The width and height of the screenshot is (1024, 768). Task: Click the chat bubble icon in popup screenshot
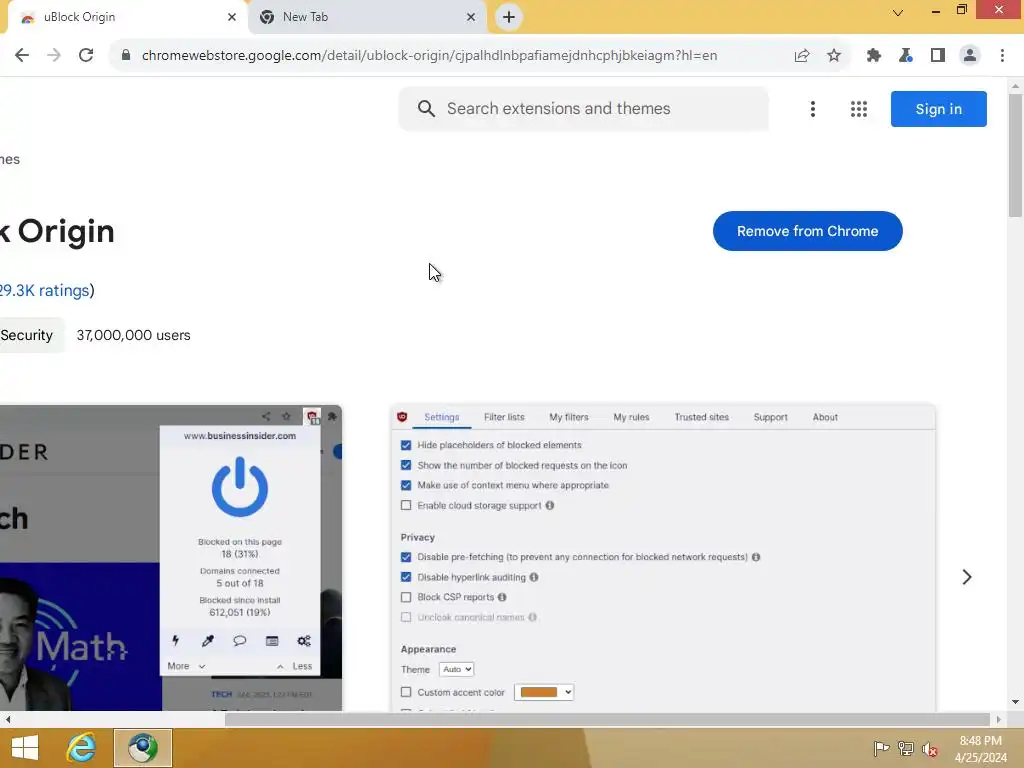point(240,641)
